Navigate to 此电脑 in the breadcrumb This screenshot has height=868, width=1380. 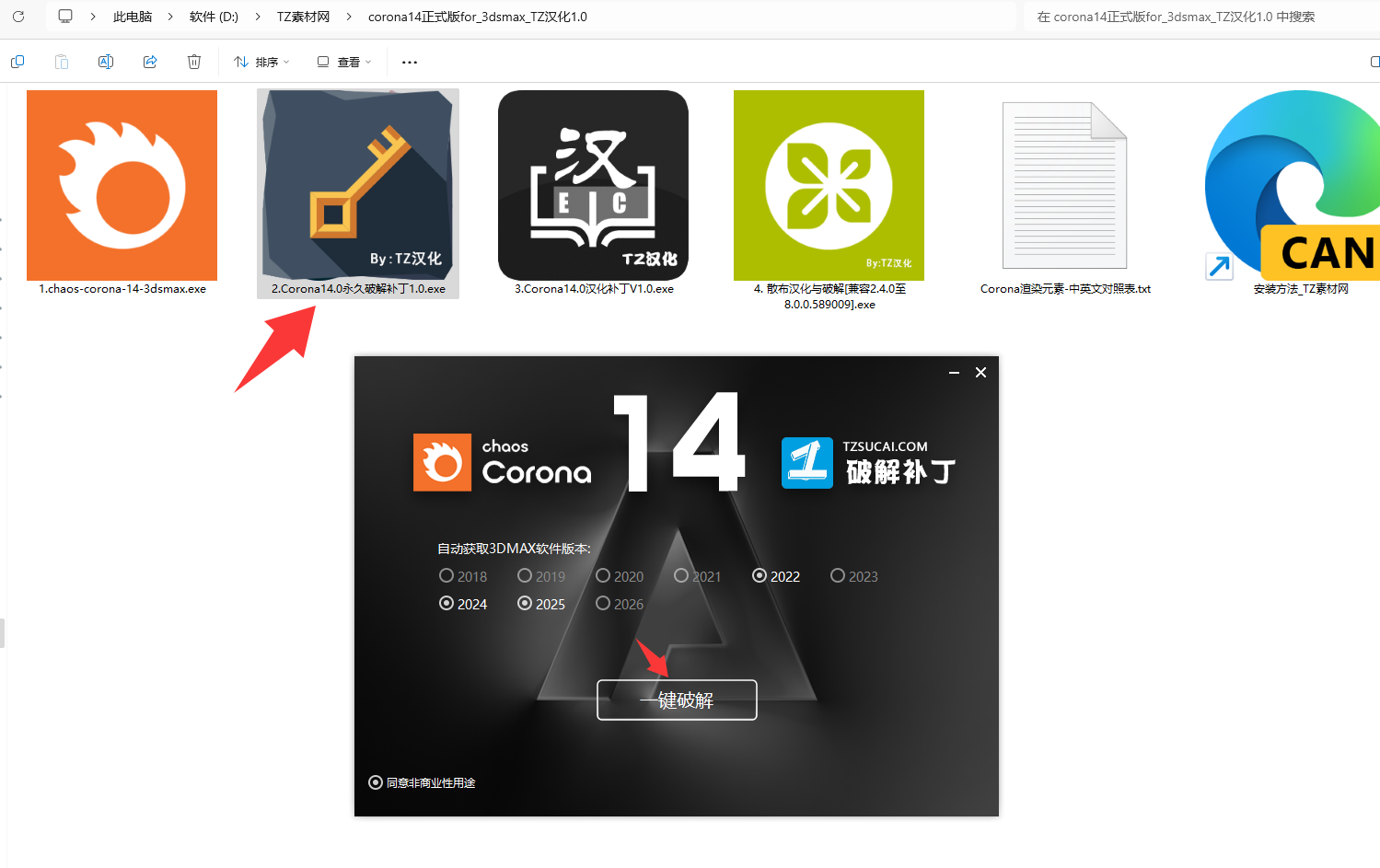(133, 17)
